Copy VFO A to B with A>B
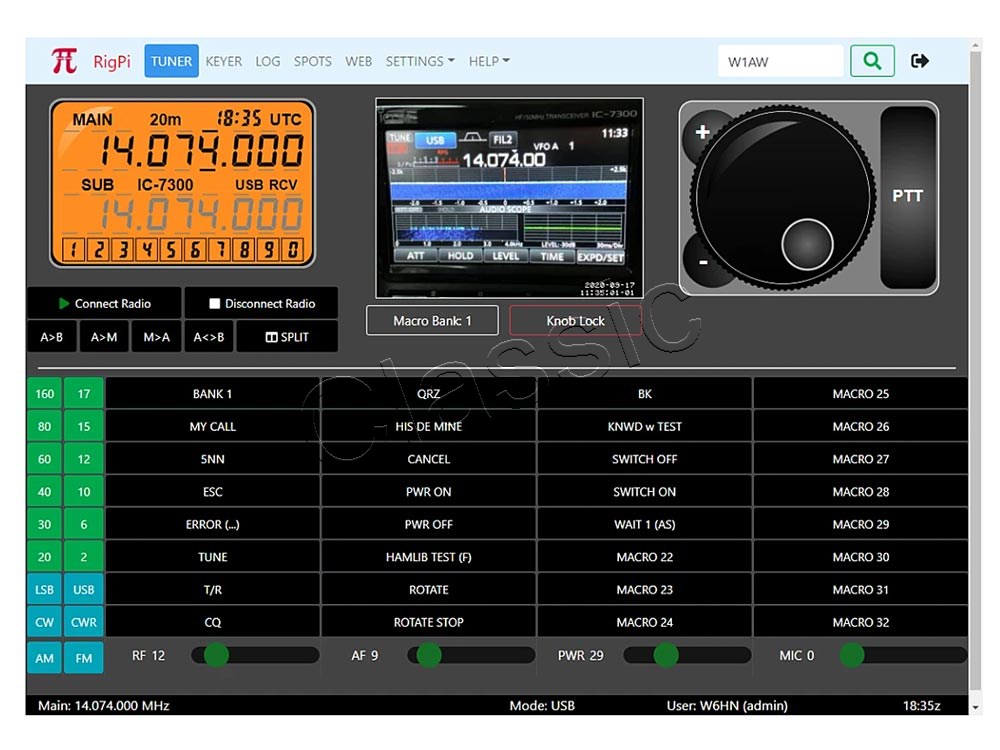 52,337
